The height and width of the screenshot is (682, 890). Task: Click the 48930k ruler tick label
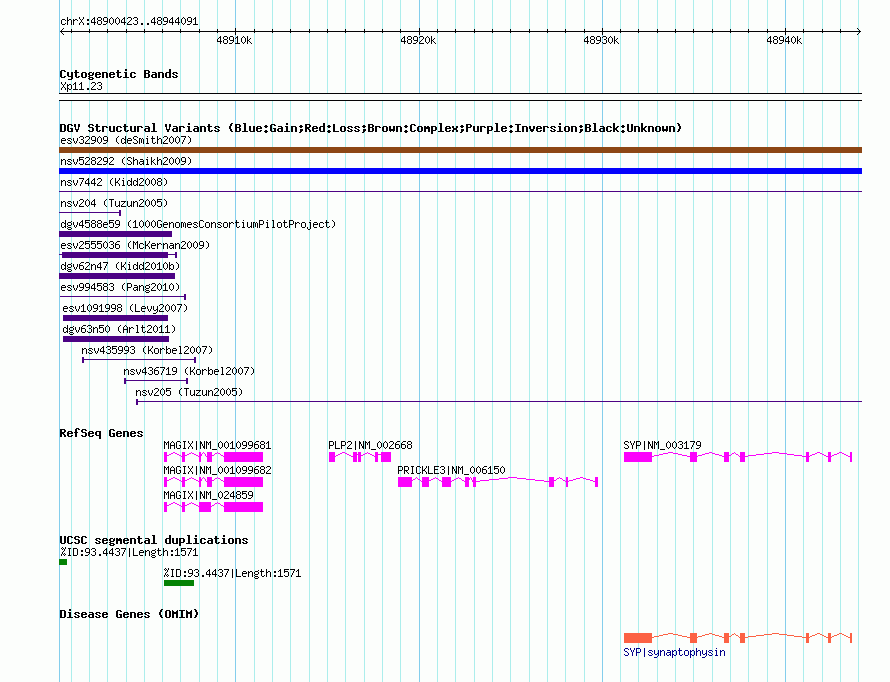[601, 40]
